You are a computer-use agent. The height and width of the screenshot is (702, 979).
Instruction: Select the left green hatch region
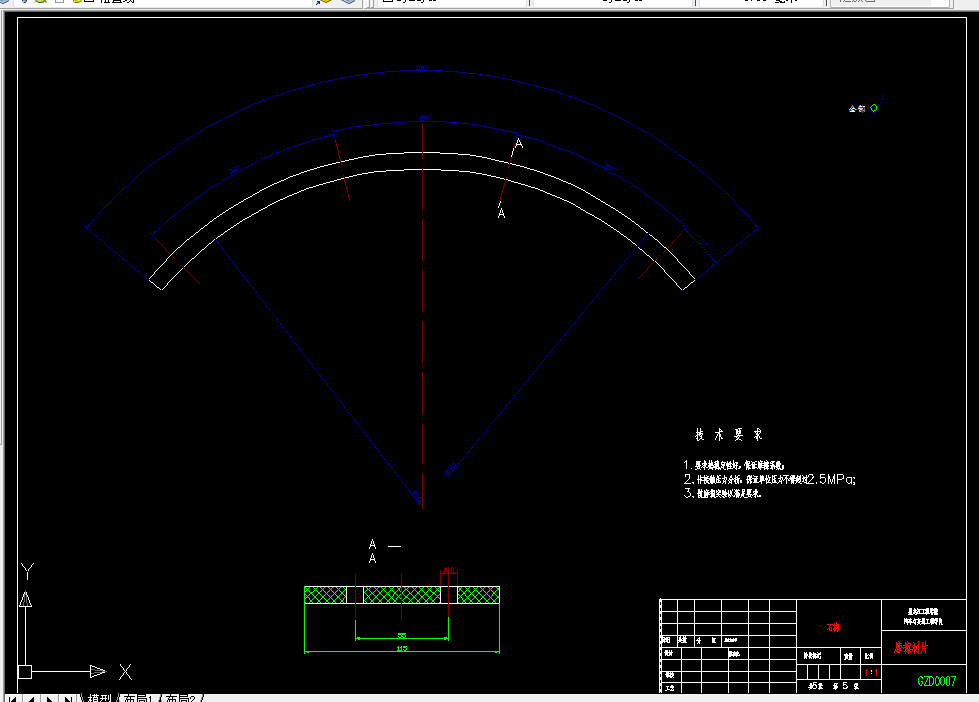tap(325, 595)
